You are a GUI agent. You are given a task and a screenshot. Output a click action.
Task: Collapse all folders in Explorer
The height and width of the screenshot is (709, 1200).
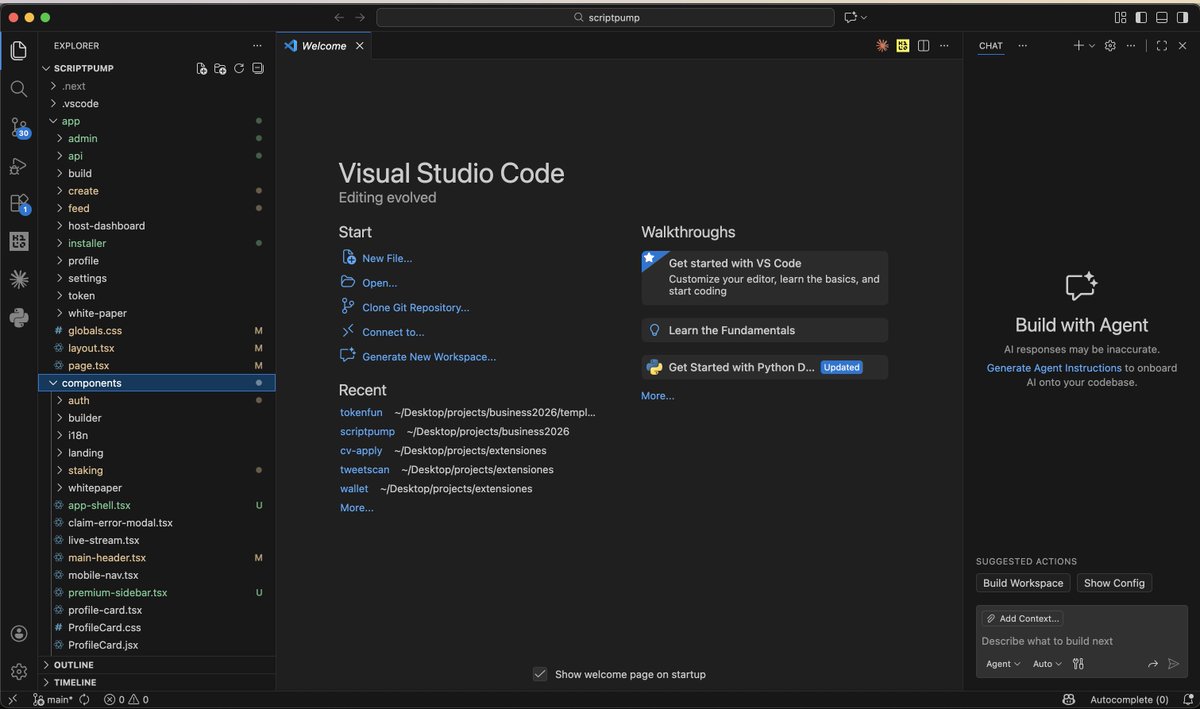tap(258, 68)
